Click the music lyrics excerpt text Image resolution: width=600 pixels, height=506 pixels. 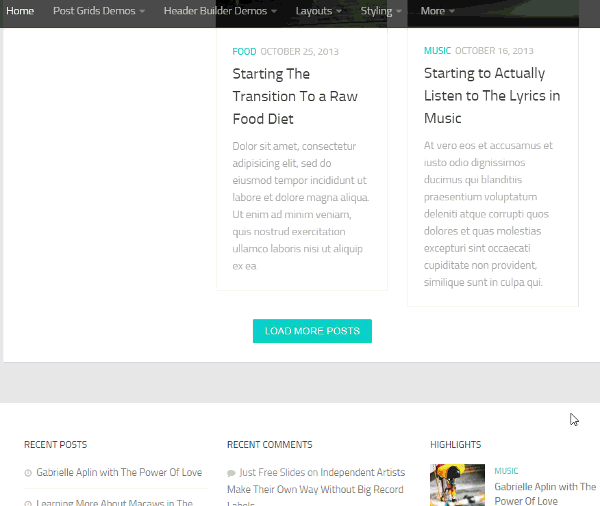(x=488, y=214)
